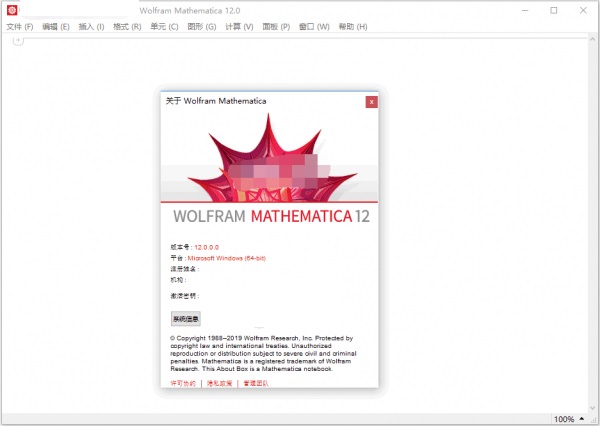
Task: Open the 隐私政策 link
Action: [x=220, y=383]
